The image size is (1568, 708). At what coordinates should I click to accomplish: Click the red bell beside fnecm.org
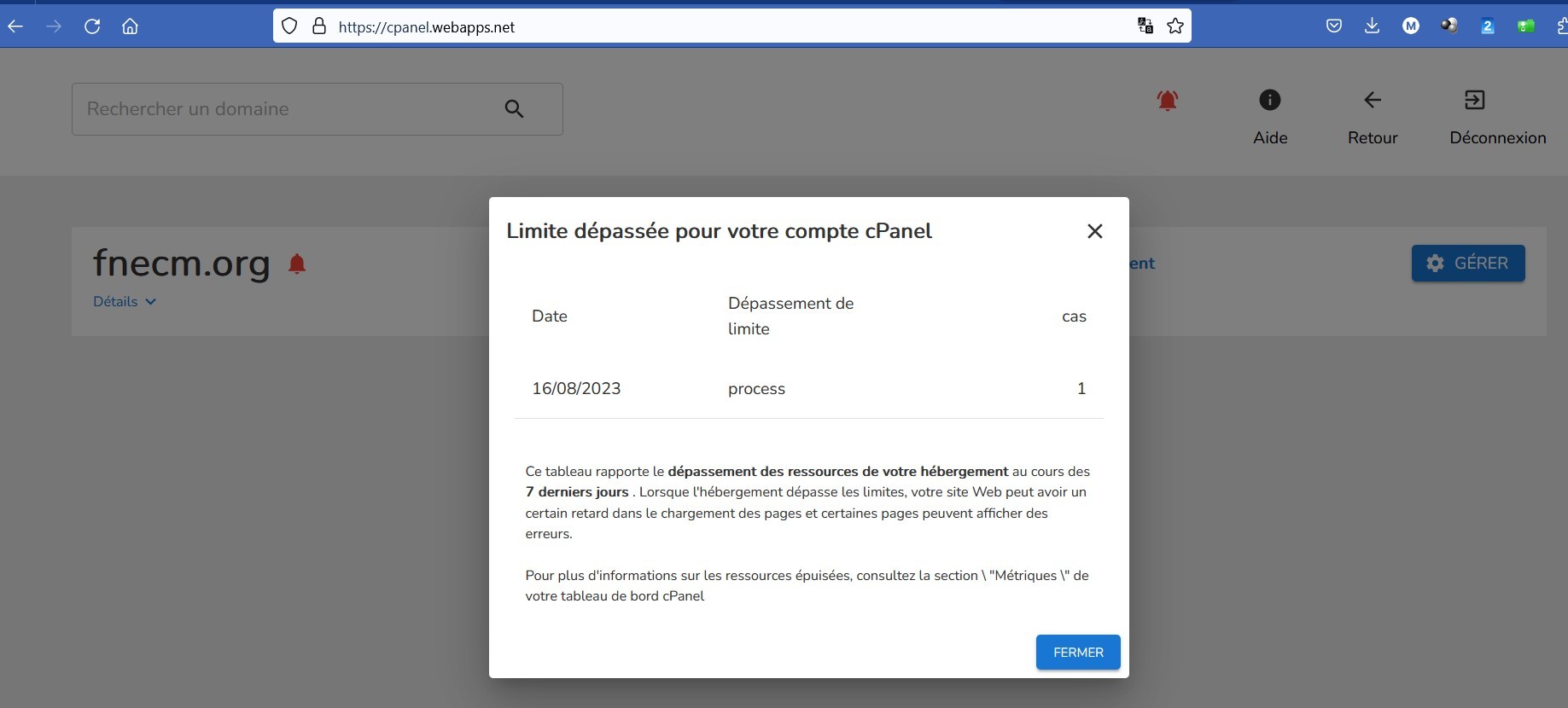[297, 264]
